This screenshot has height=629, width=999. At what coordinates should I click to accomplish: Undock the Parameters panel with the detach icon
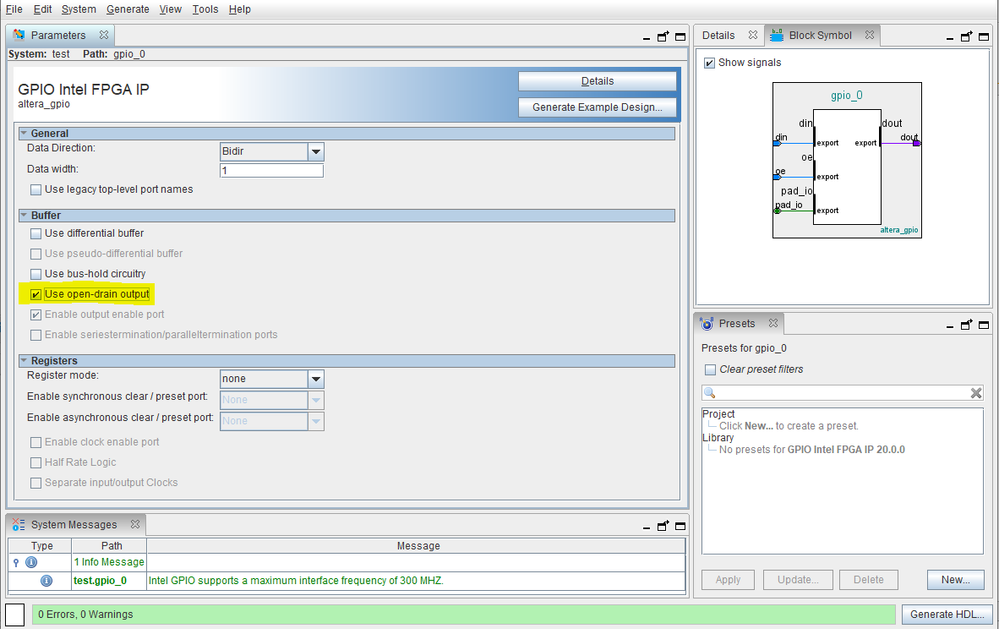(662, 36)
